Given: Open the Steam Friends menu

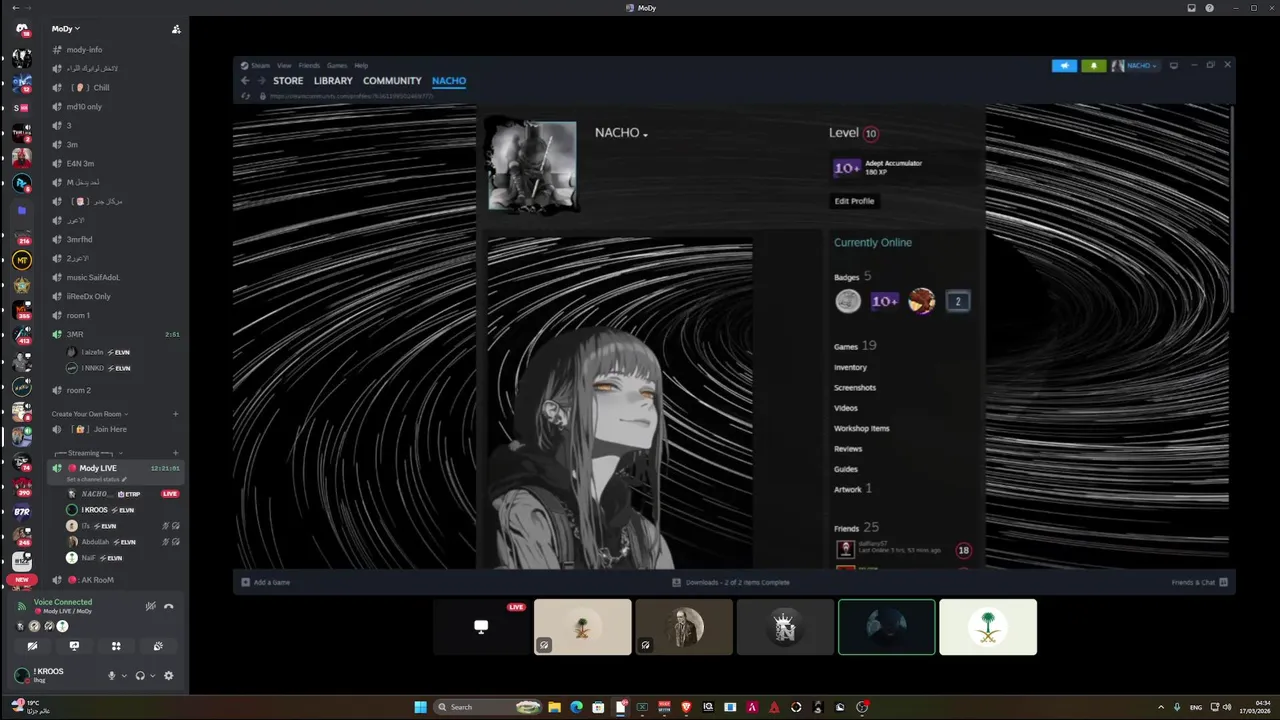Looking at the screenshot, I should (309, 65).
